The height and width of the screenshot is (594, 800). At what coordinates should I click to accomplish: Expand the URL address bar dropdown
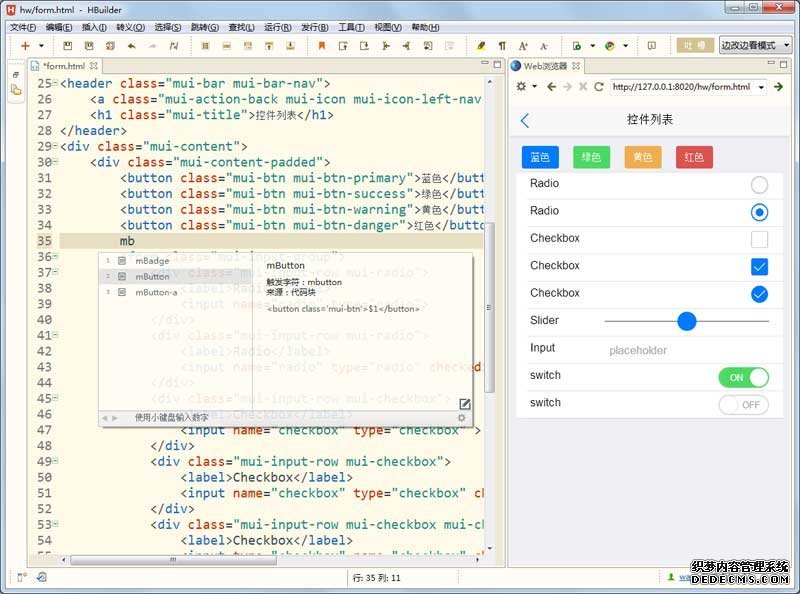[x=761, y=87]
